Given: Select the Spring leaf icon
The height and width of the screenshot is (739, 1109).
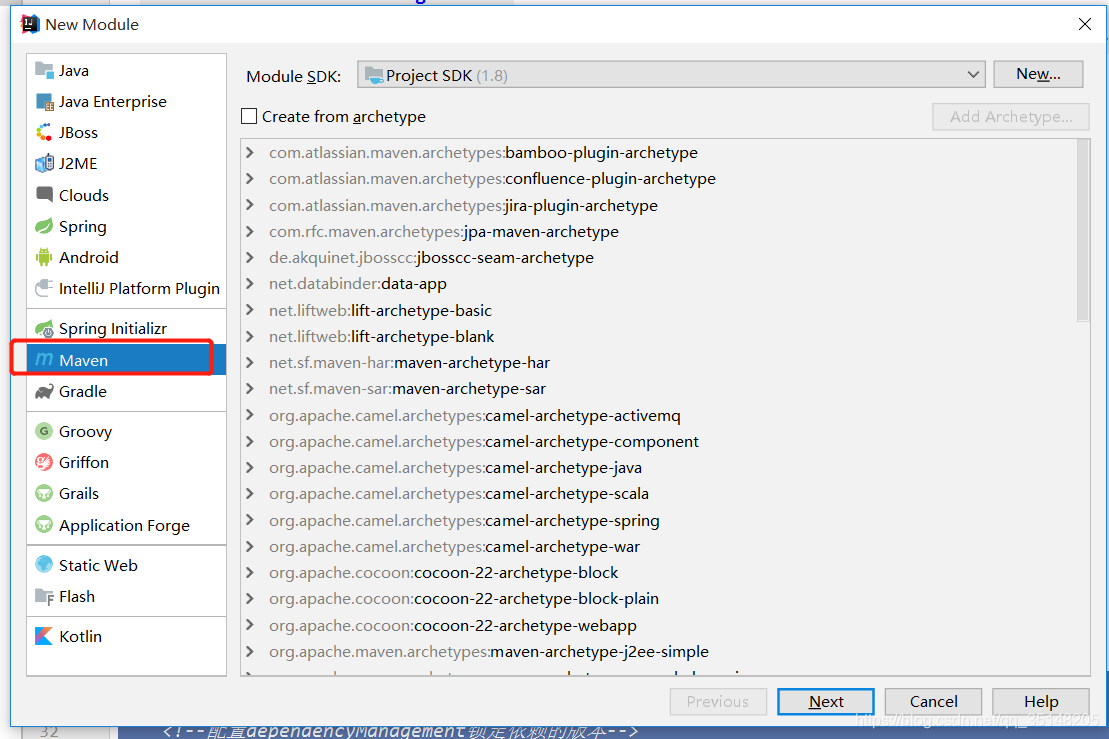Looking at the screenshot, I should (44, 226).
